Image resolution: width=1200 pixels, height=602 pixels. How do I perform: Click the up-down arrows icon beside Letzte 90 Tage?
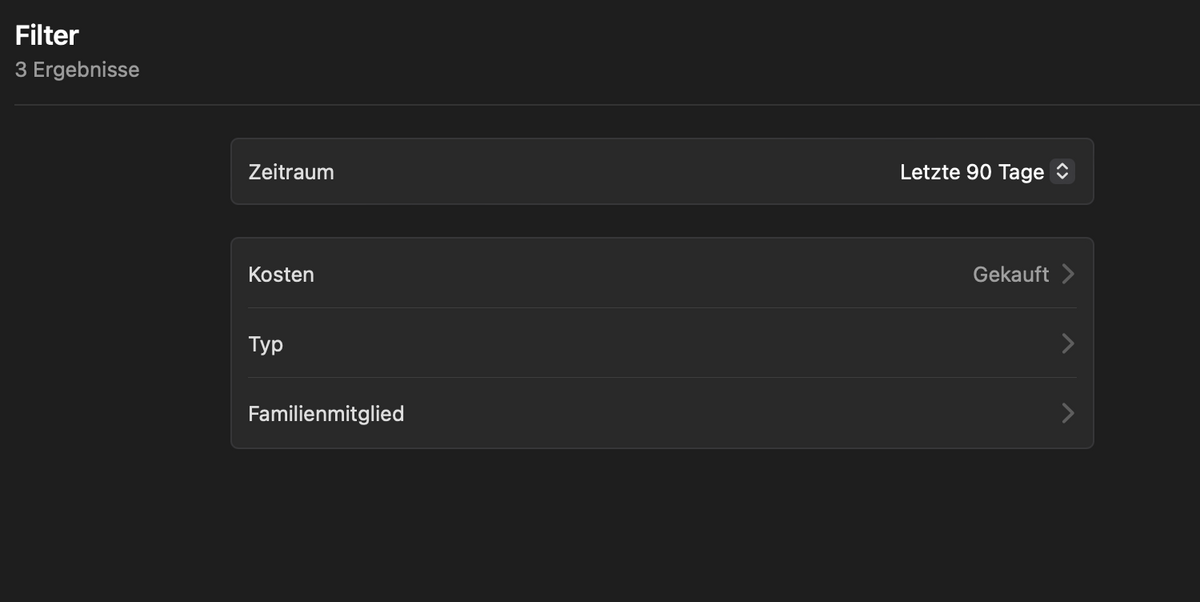tap(1063, 172)
